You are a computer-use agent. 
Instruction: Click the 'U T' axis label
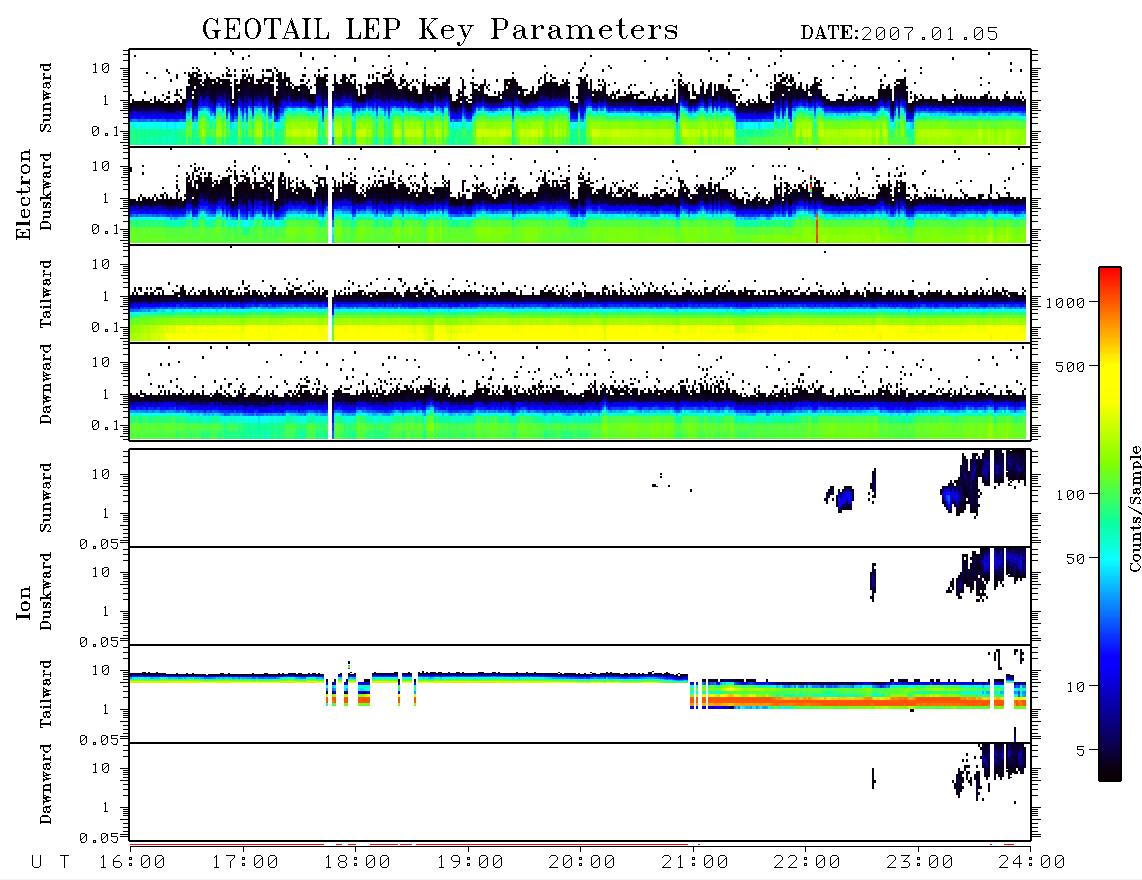[x=50, y=863]
